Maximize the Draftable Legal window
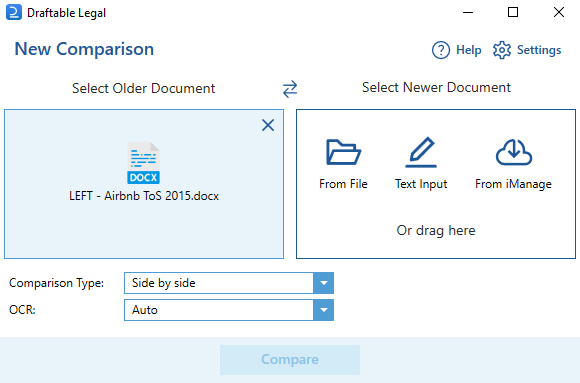The height and width of the screenshot is (383, 580). point(513,12)
